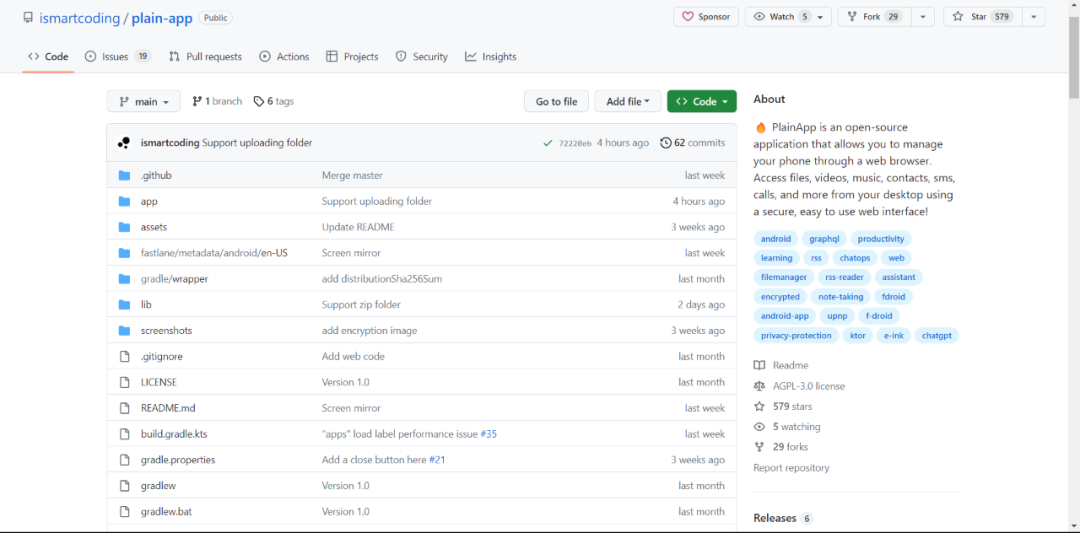The image size is (1080, 533).
Task: Click the fork icon beside 29 forks
Action: click(x=759, y=447)
